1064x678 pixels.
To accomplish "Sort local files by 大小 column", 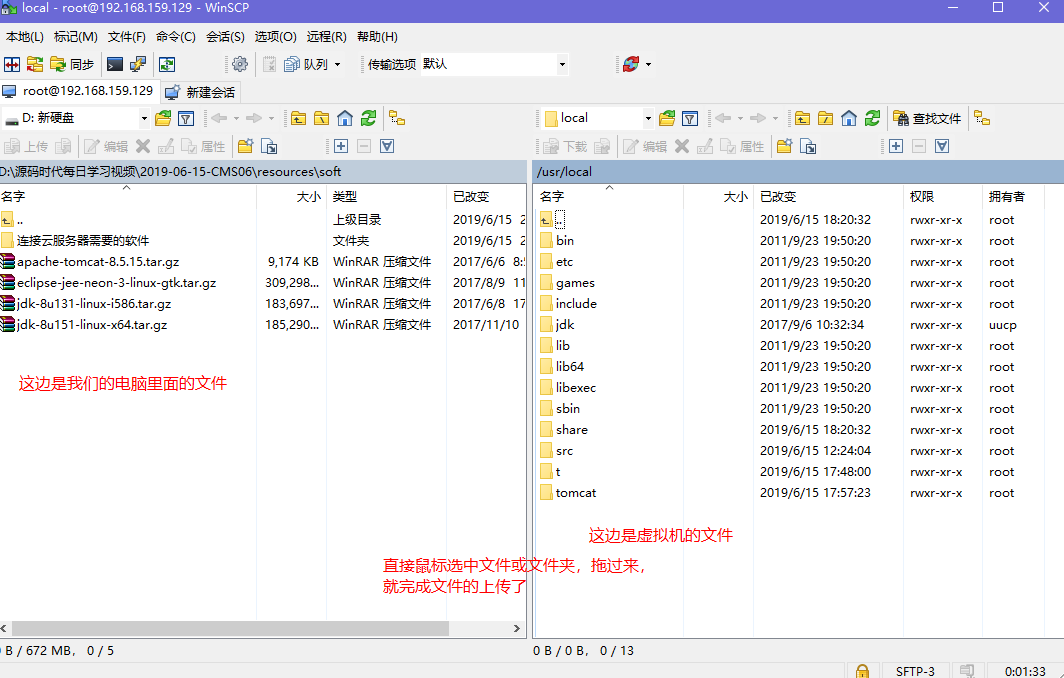I will (x=292, y=196).
